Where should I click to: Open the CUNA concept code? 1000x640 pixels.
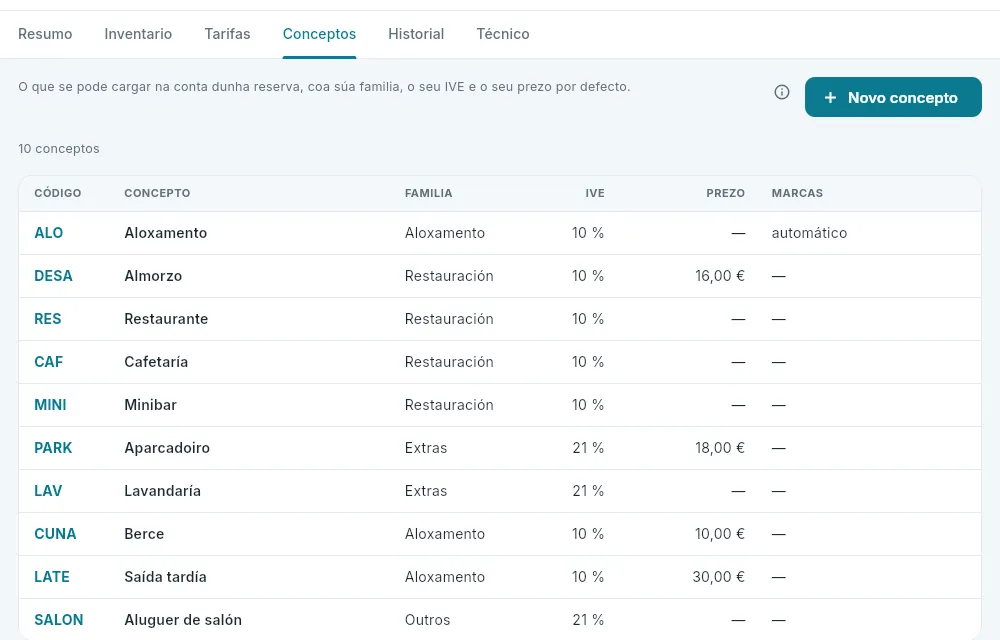(55, 534)
